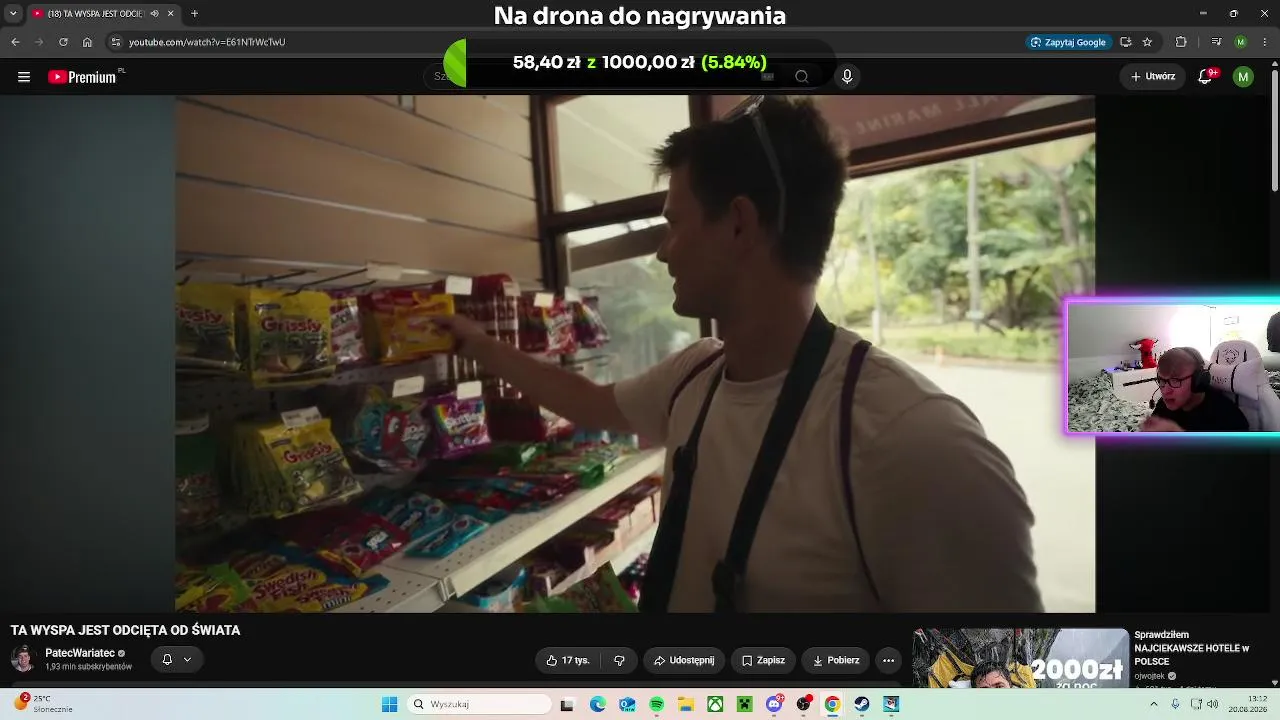Viewport: 1280px width, 720px height.
Task: Click the YouTube video player
Action: click(635, 354)
